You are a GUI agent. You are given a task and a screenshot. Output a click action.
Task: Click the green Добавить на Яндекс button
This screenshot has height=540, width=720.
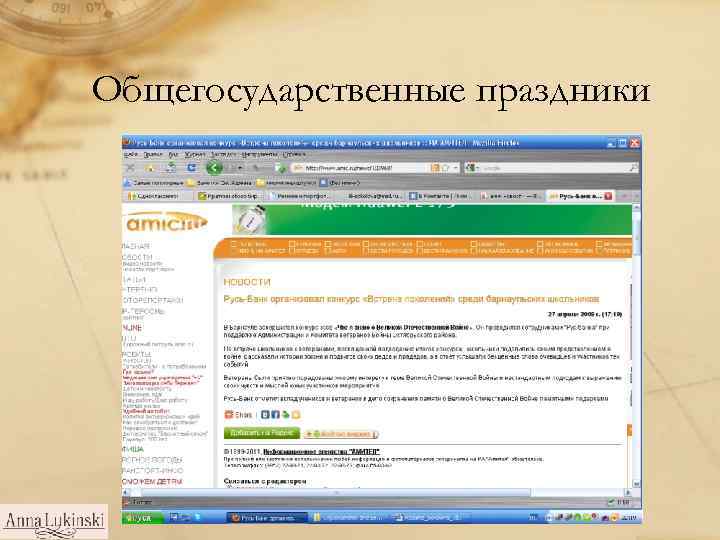pyautogui.click(x=262, y=433)
